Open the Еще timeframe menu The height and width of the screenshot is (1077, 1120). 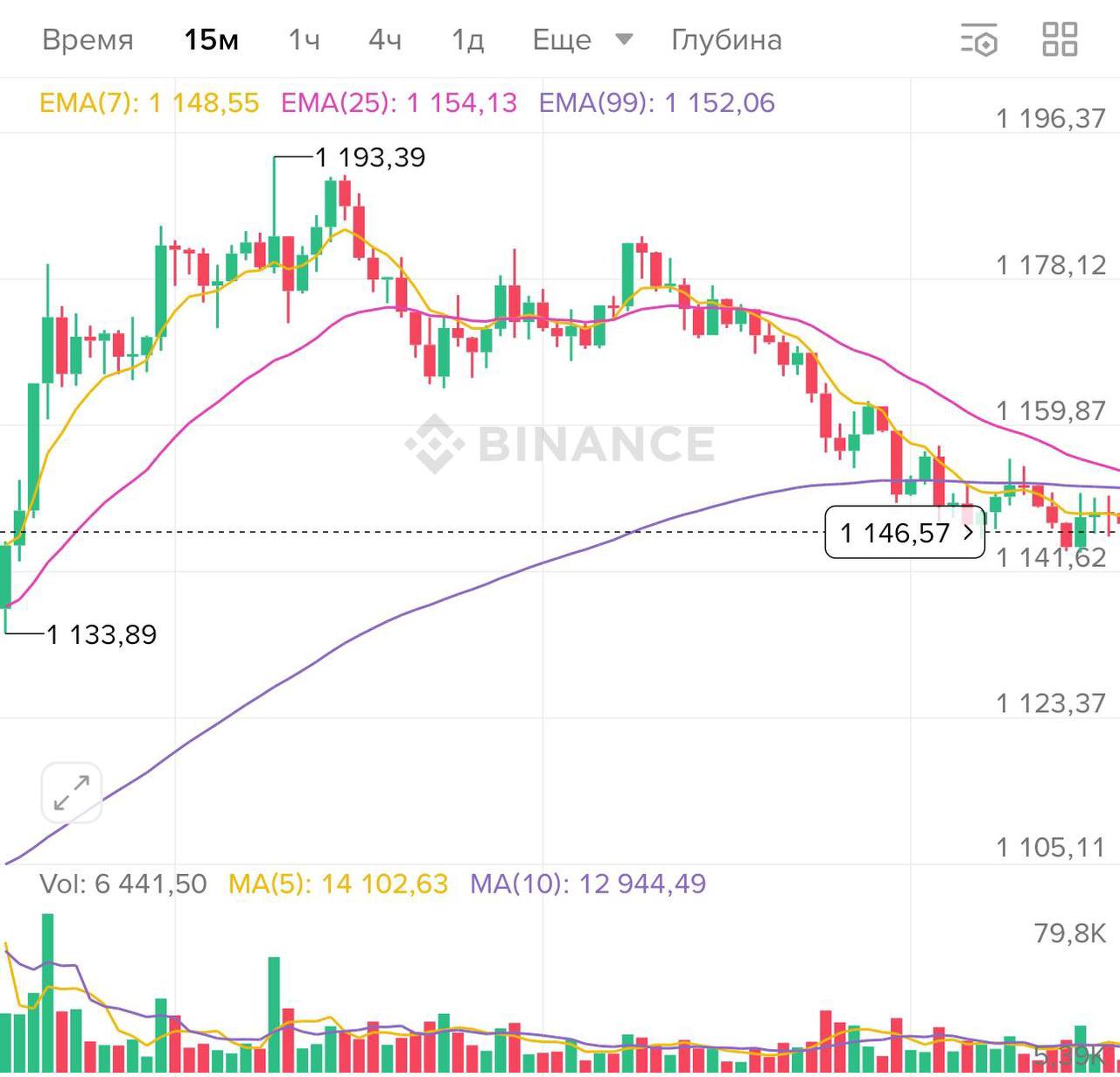click(562, 40)
